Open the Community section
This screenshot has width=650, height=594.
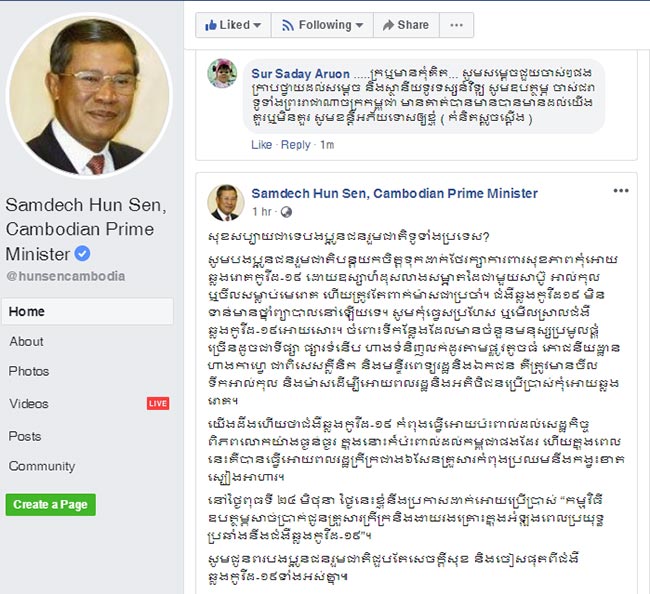tap(42, 466)
